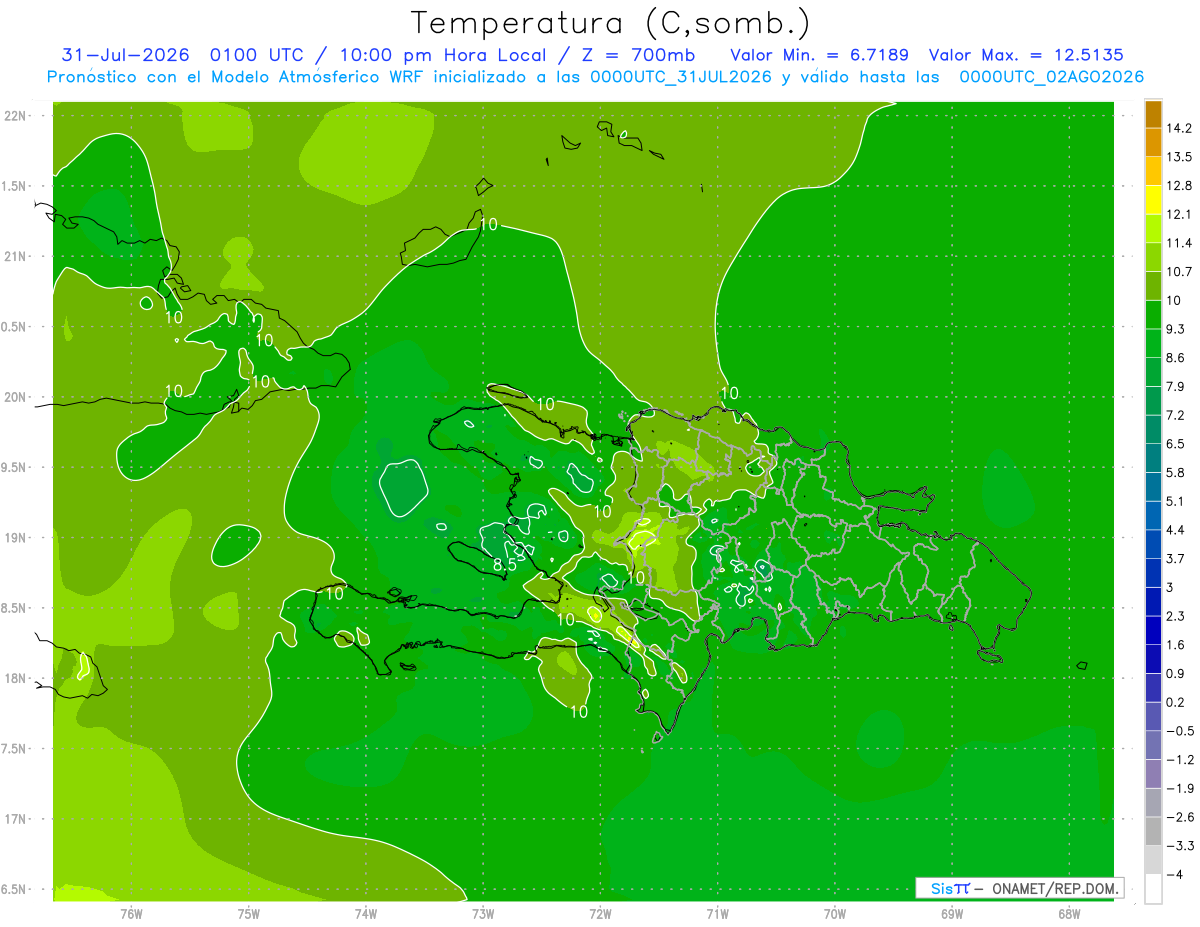1200x927 pixels.
Task: Click the '76W' longitude label
Action: point(131,913)
